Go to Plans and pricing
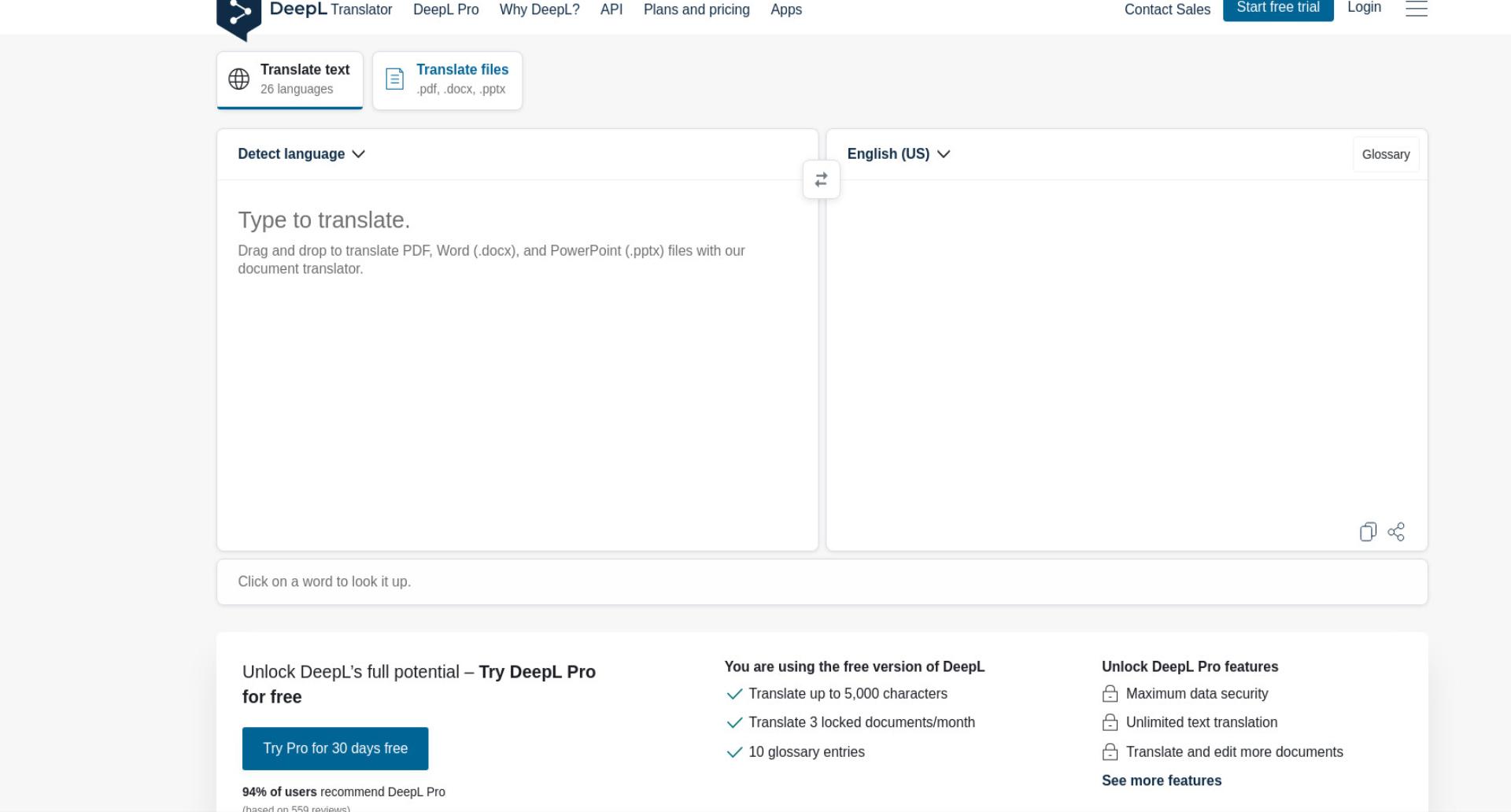This screenshot has height=812, width=1511. coord(696,9)
